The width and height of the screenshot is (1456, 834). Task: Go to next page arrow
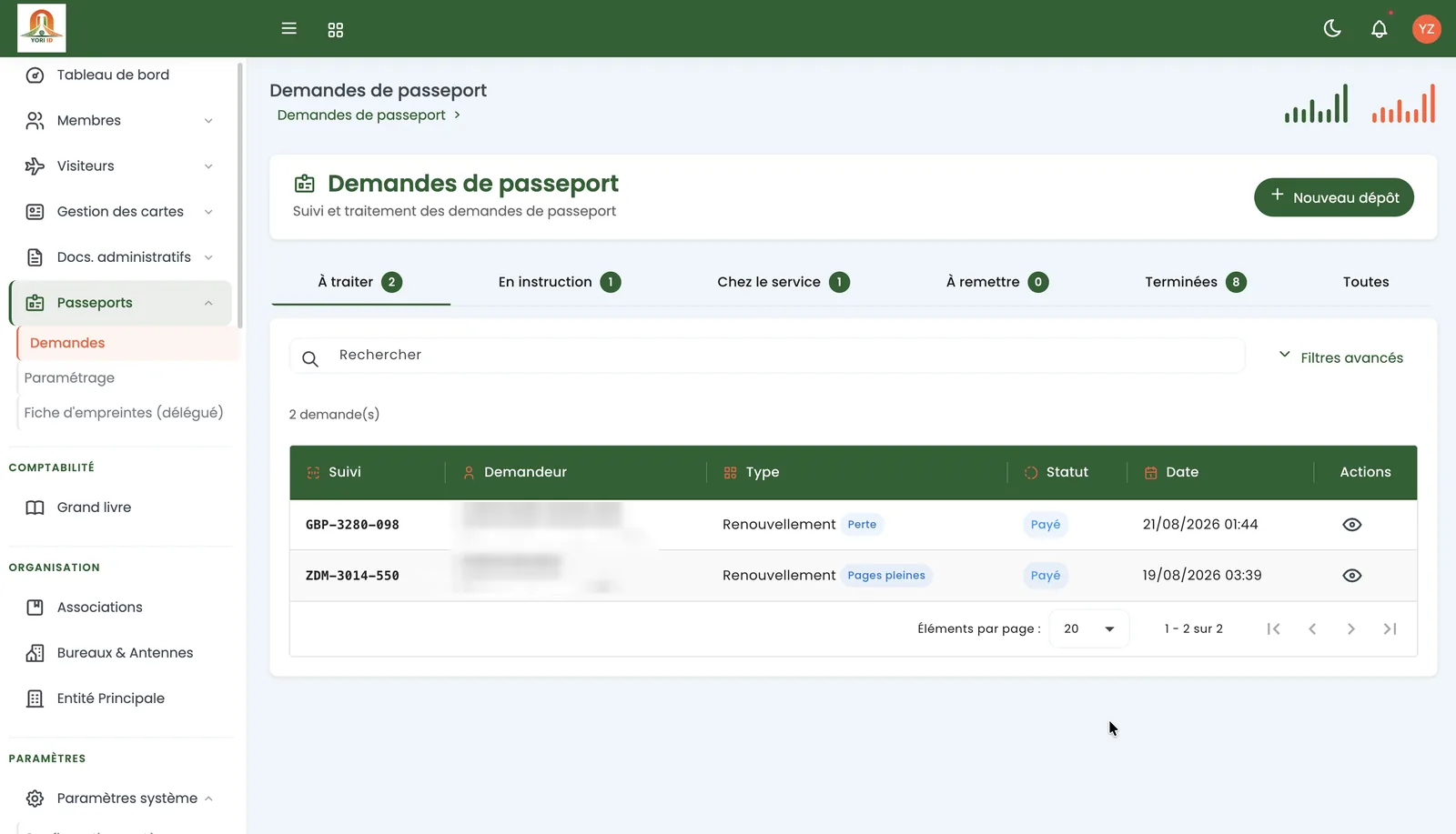[x=1350, y=628]
